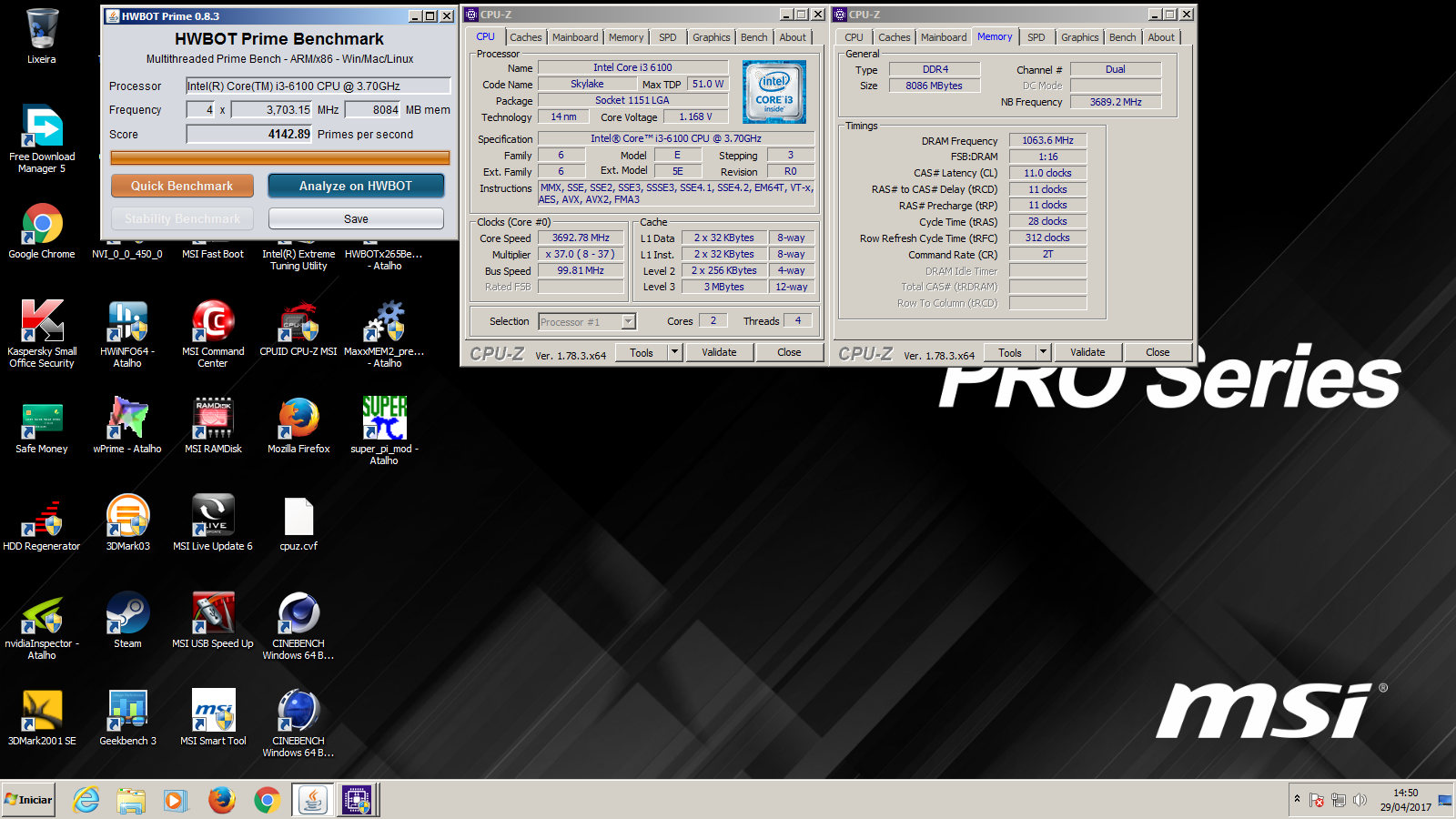This screenshot has width=1456, height=819.
Task: Open Mainboard tab in left CPU-Z
Action: coord(575,37)
